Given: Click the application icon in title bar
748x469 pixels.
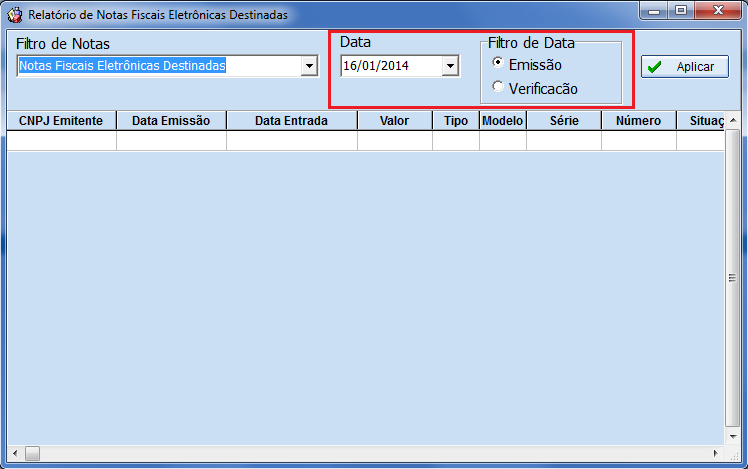Looking at the screenshot, I should pos(15,15).
